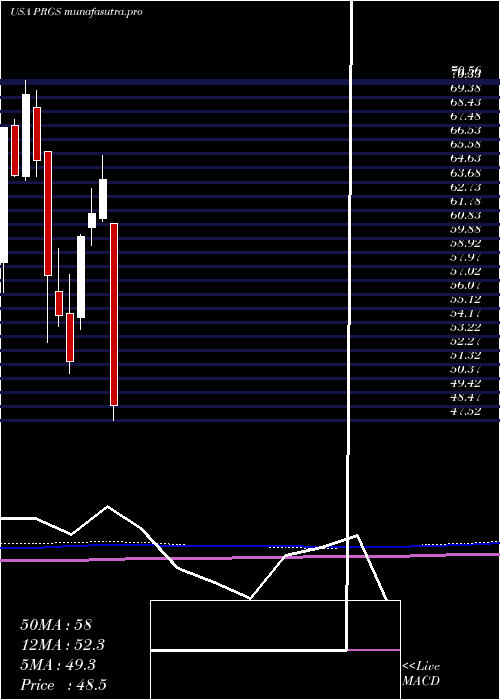500x700 pixels.
Task: Click the 52.27 price axis label
Action: [x=465, y=342]
